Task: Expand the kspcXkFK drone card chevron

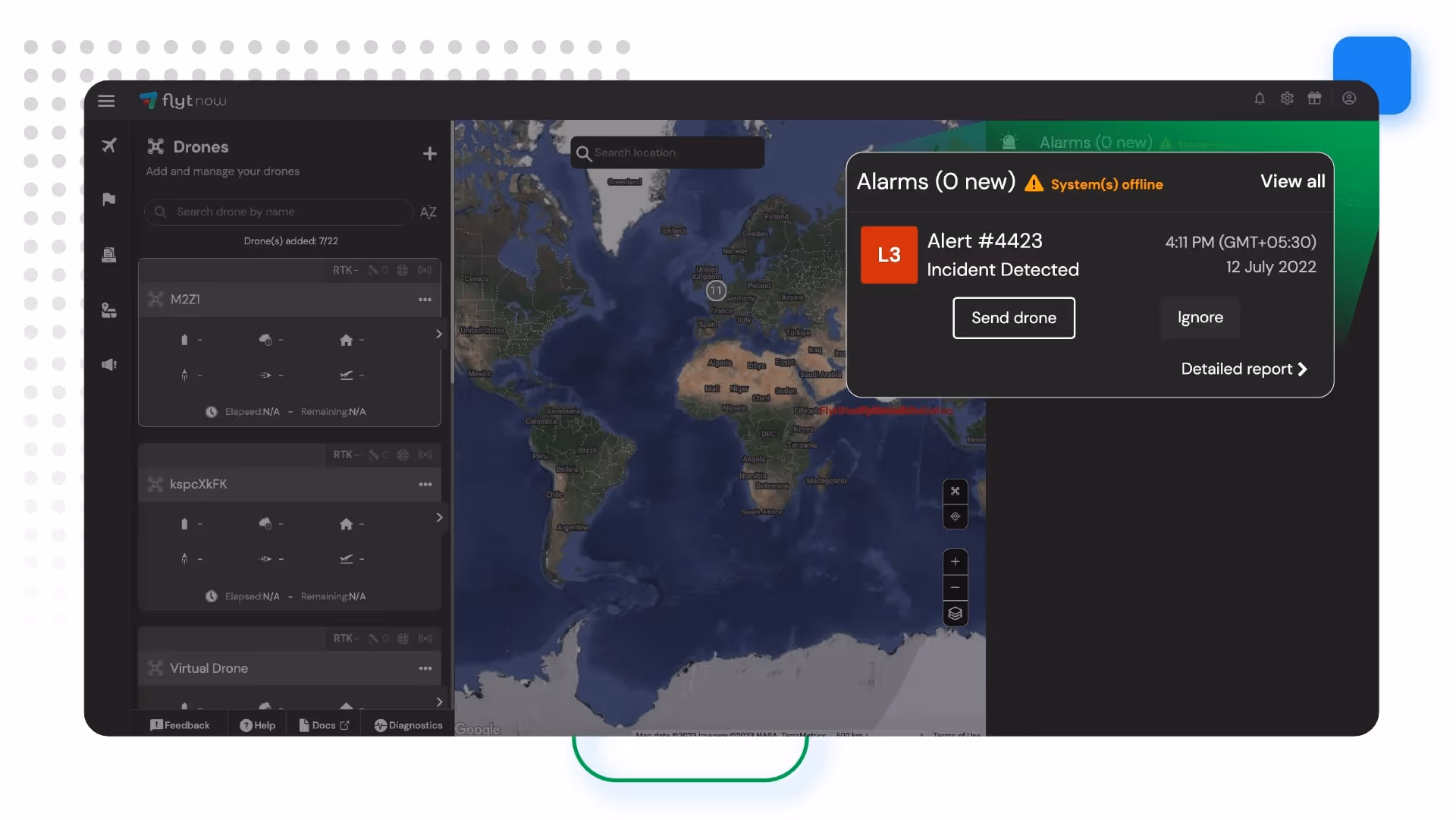Action: [439, 517]
